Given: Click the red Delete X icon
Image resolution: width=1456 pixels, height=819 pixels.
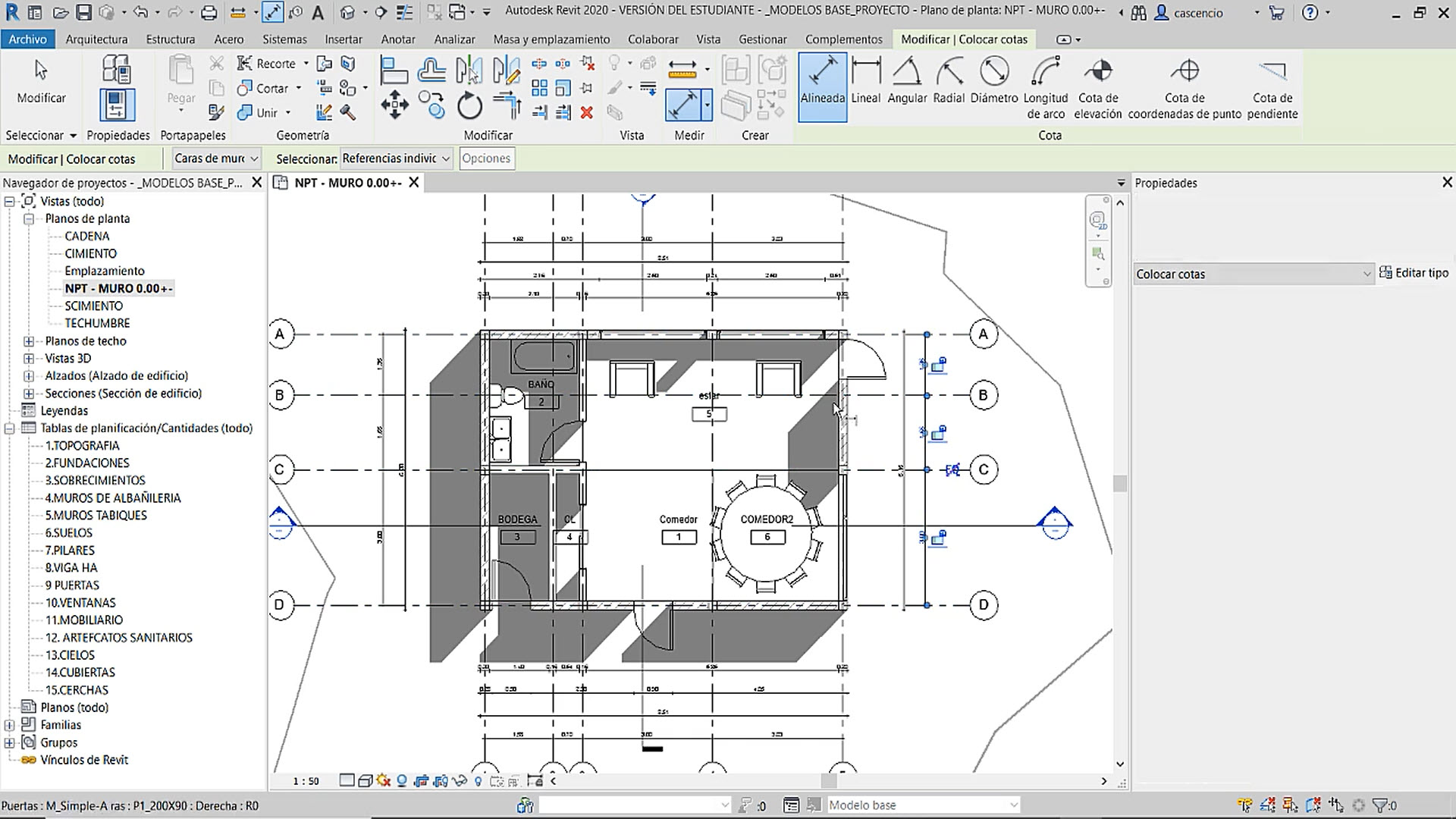Looking at the screenshot, I should click(x=586, y=112).
